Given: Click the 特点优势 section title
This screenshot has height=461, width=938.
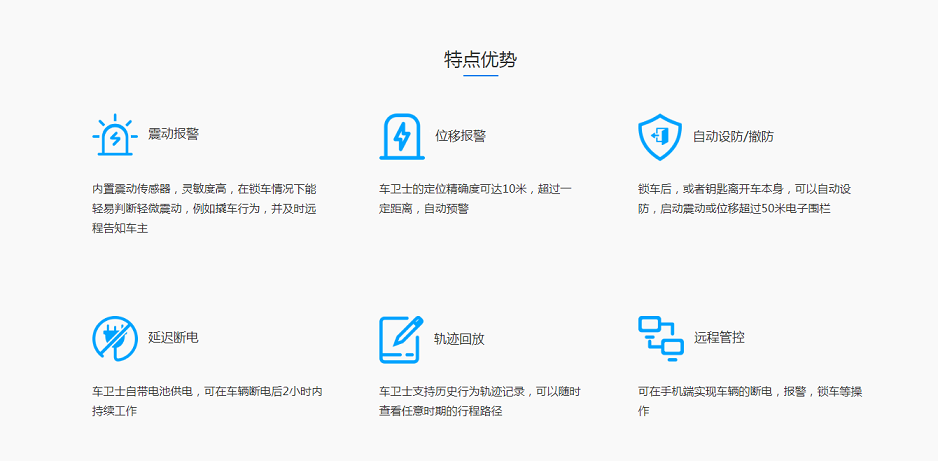Looking at the screenshot, I should (x=481, y=59).
